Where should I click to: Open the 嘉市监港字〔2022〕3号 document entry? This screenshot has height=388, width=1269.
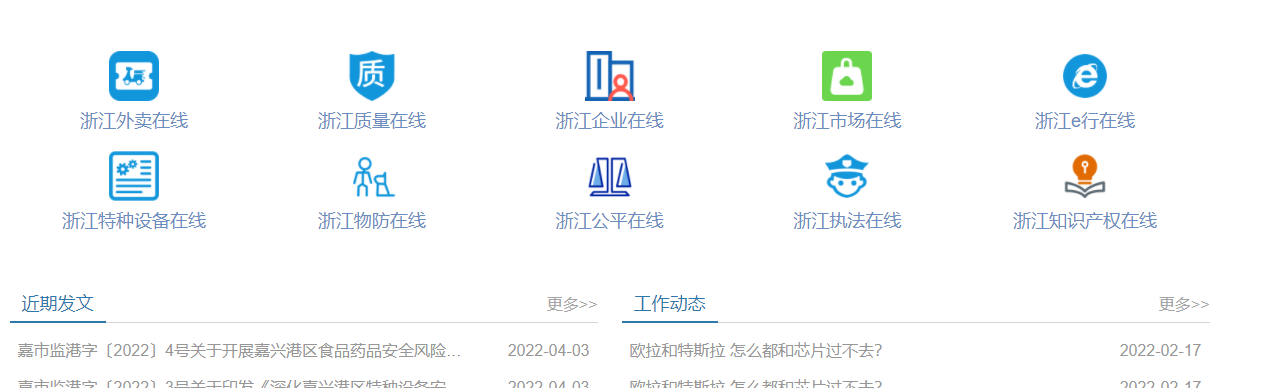(x=240, y=383)
